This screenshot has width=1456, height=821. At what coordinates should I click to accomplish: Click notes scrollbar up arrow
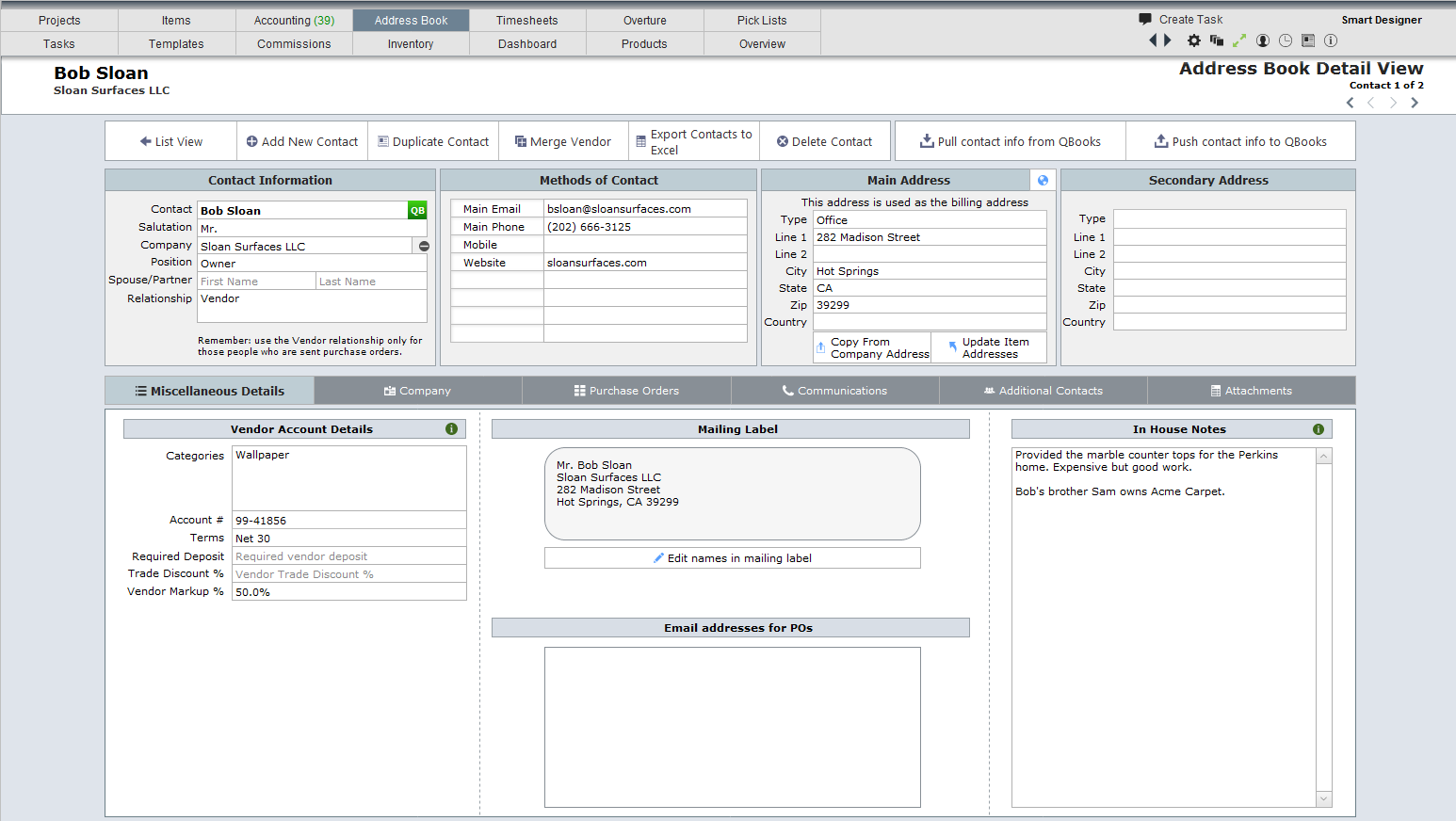click(1324, 456)
